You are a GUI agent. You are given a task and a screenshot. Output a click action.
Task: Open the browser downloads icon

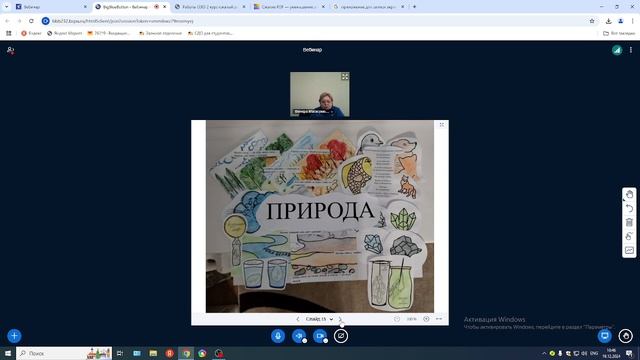pyautogui.click(x=608, y=21)
